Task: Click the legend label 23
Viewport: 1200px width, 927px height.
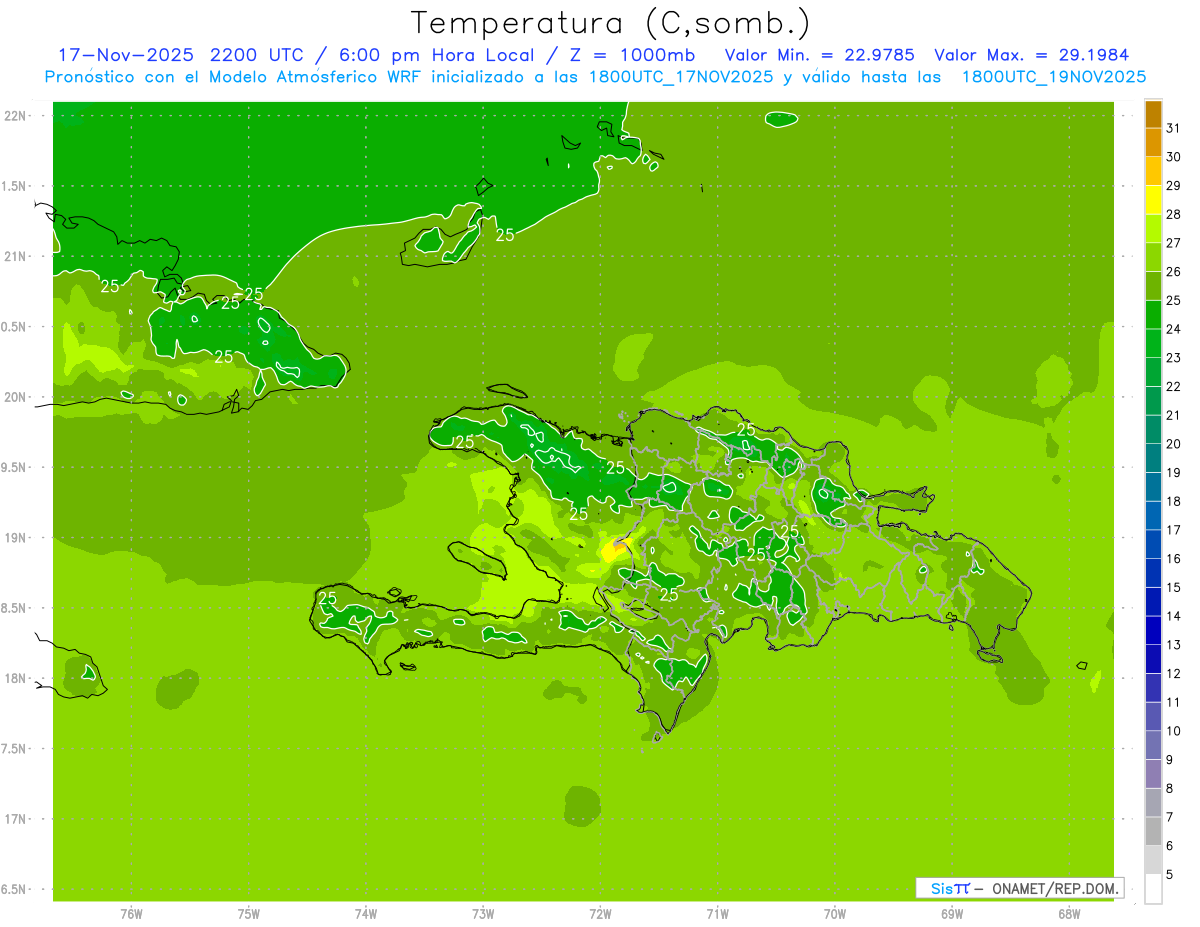Action: coord(1173,358)
